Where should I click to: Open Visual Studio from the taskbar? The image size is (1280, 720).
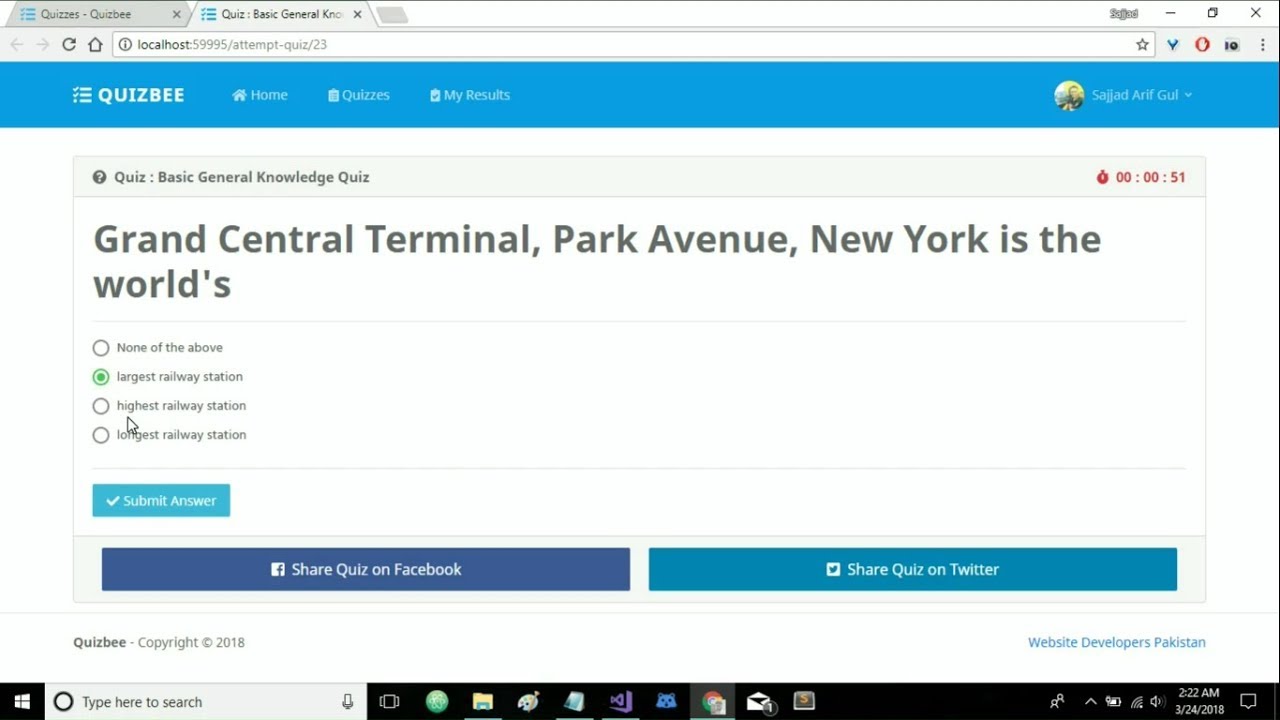tap(621, 702)
